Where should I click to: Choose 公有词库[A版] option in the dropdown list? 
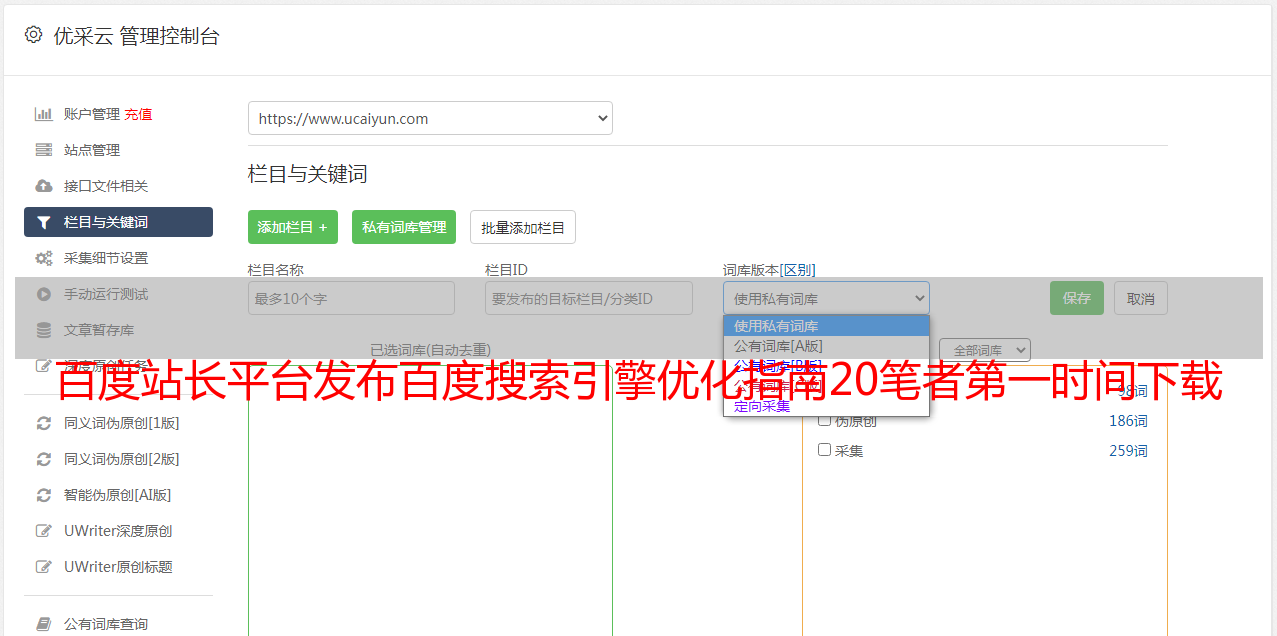(826, 346)
